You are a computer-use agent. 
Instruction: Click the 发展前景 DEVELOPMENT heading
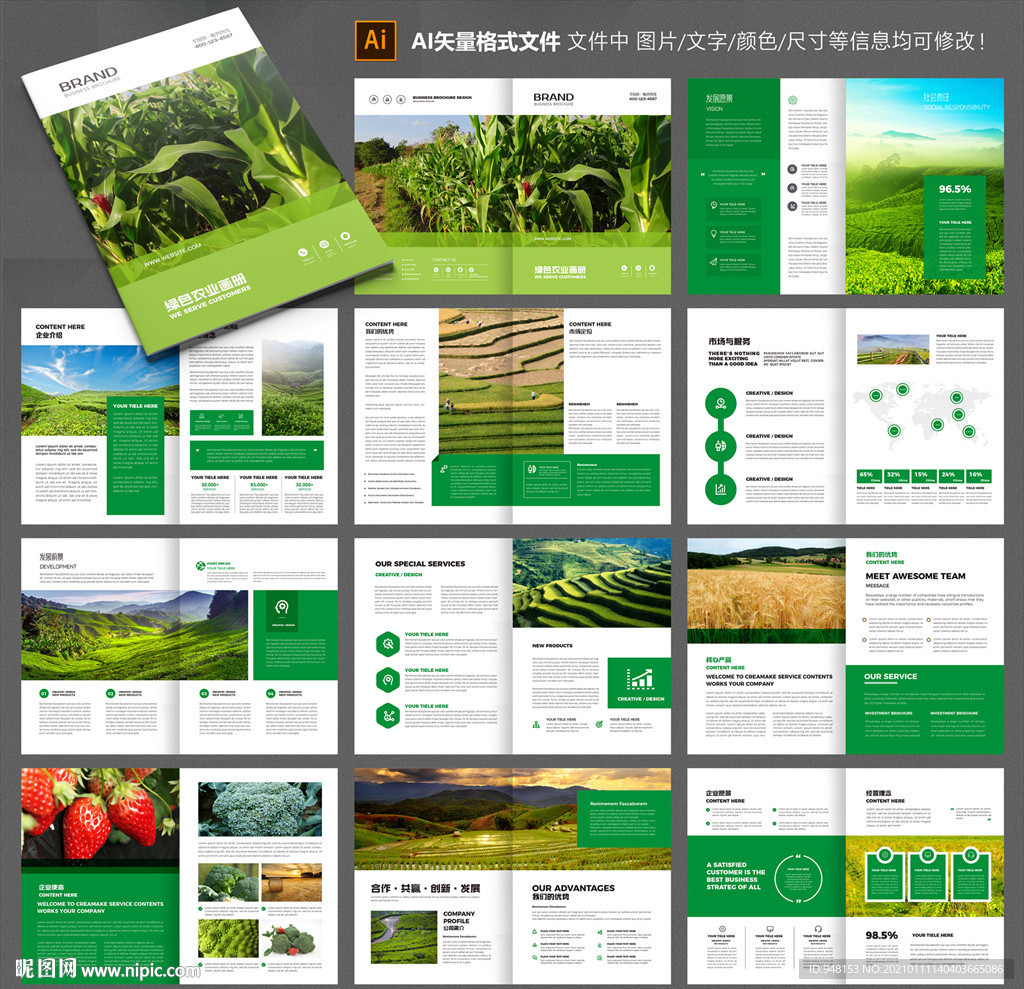pyautogui.click(x=57, y=561)
